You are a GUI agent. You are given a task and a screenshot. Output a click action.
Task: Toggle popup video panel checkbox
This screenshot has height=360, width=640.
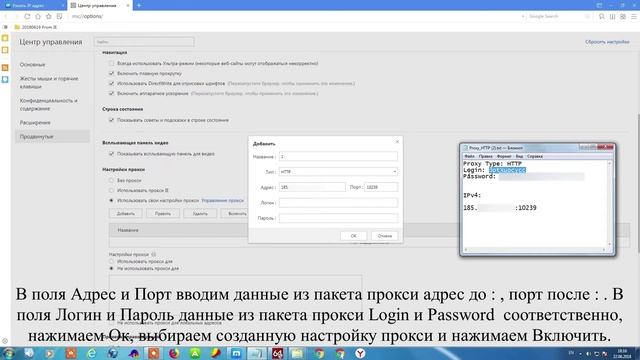111,154
